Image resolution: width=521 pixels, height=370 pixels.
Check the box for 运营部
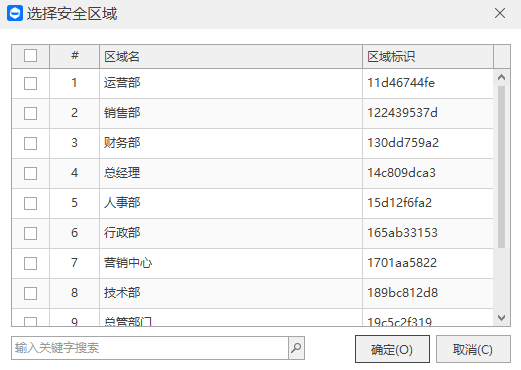point(30,83)
